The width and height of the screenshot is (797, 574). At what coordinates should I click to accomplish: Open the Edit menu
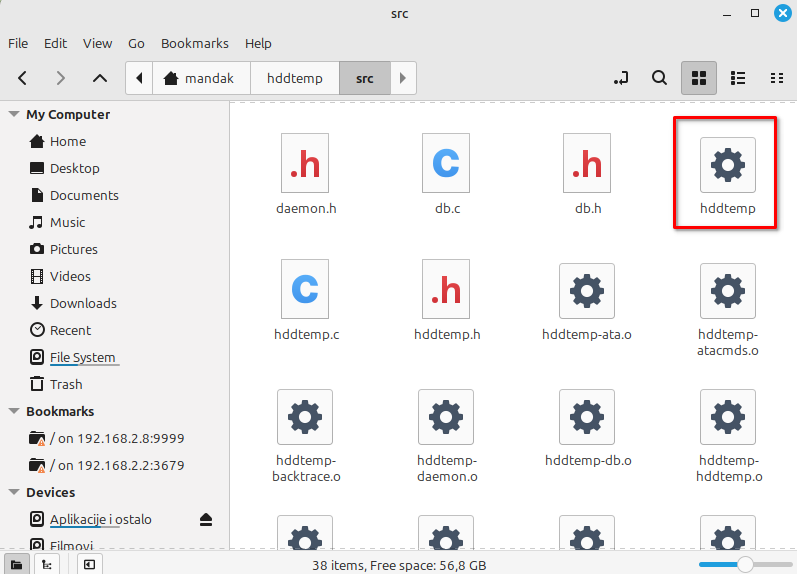(55, 44)
